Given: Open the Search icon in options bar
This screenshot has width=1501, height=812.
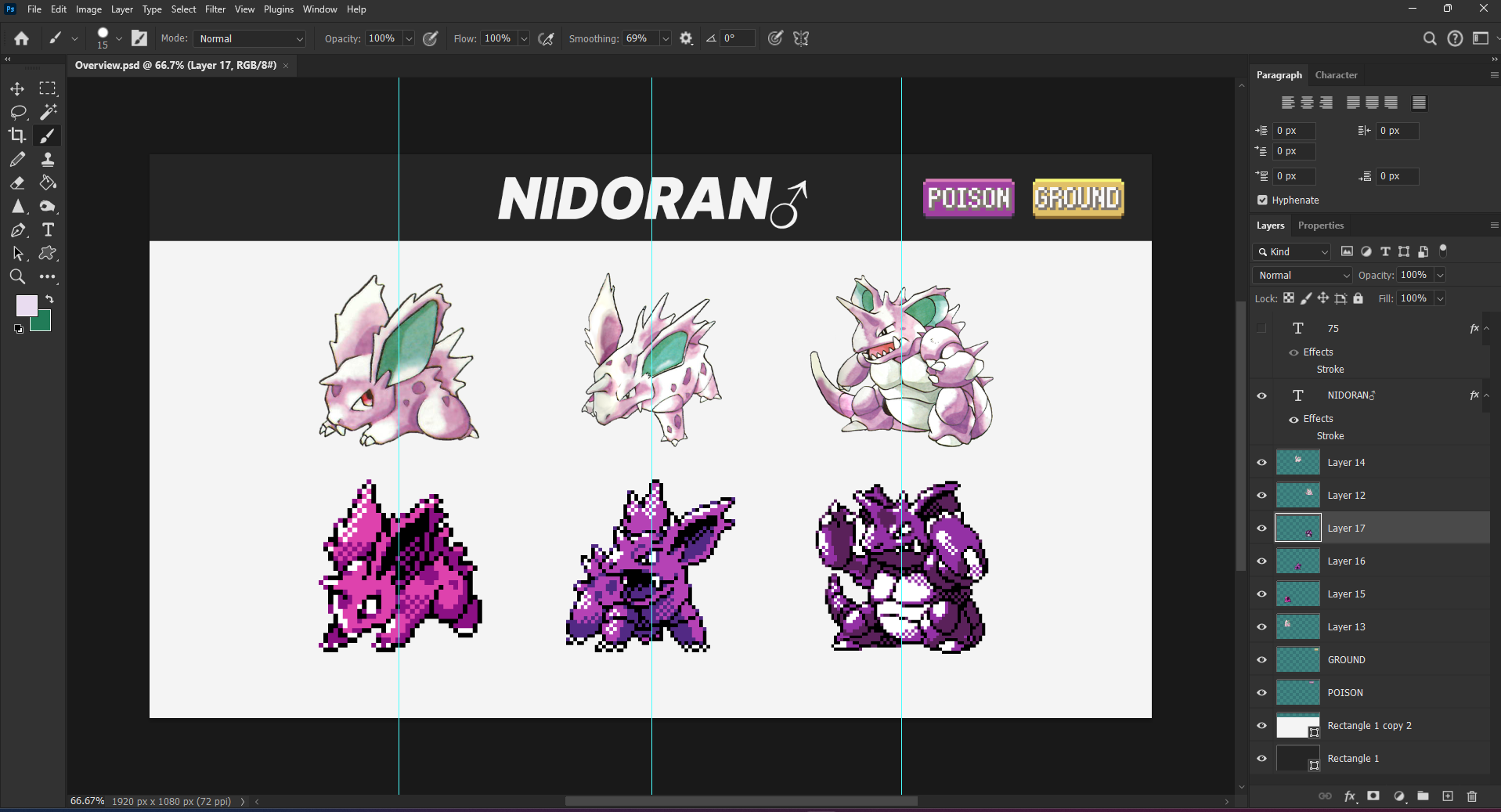Looking at the screenshot, I should point(1430,38).
